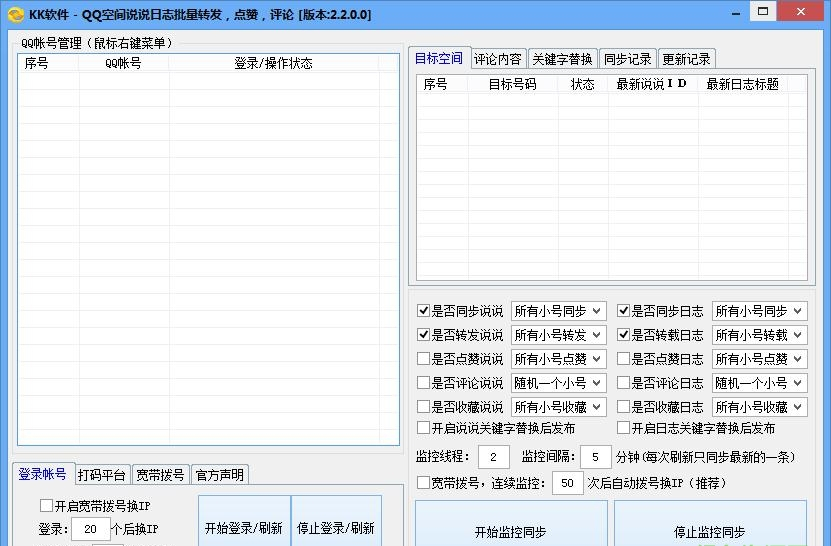Viewport: 831px width, 546px height.
Task: Open 所有小号转载 dropdown
Action: click(x=759, y=334)
